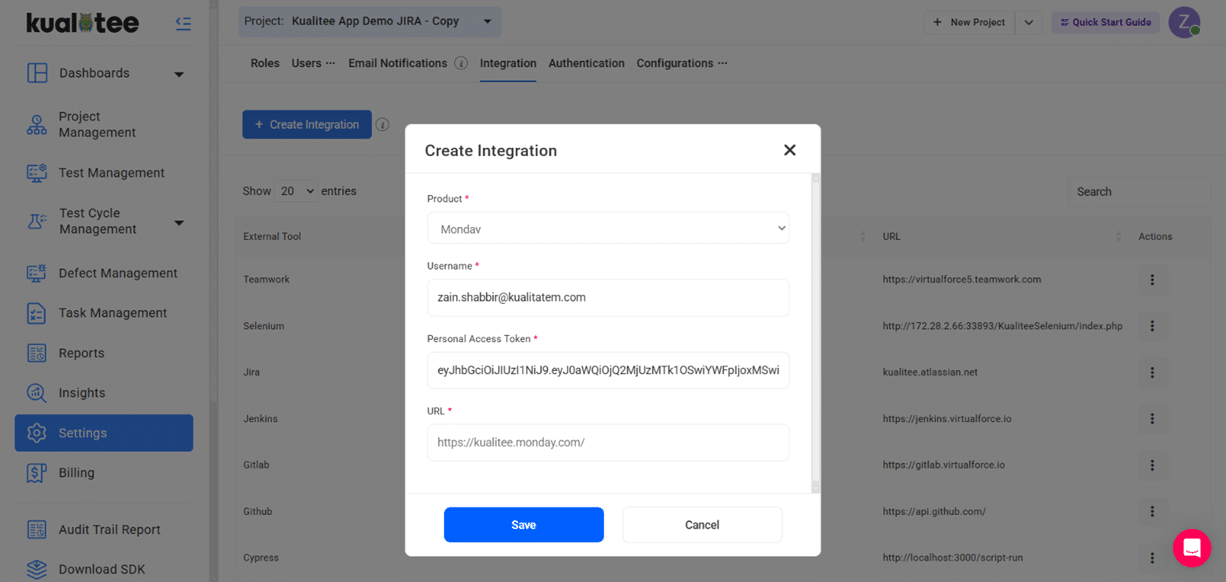The image size is (1226, 582).
Task: Open the Product dropdown
Action: tap(608, 229)
